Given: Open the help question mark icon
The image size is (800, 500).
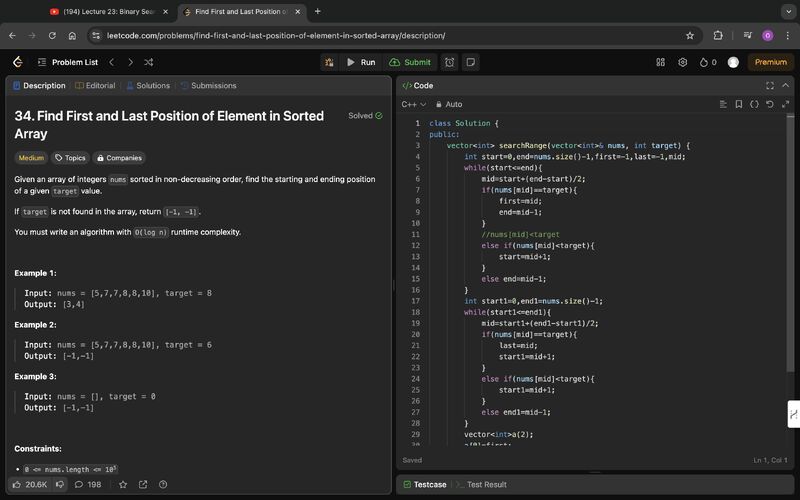Looking at the screenshot, I should click(x=163, y=485).
